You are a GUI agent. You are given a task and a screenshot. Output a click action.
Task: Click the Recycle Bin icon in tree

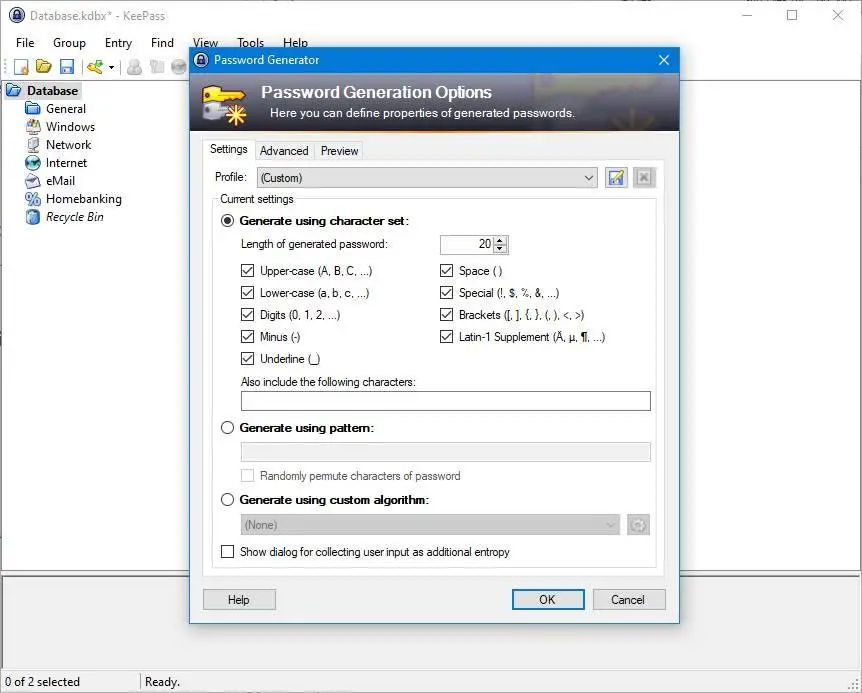tap(33, 217)
